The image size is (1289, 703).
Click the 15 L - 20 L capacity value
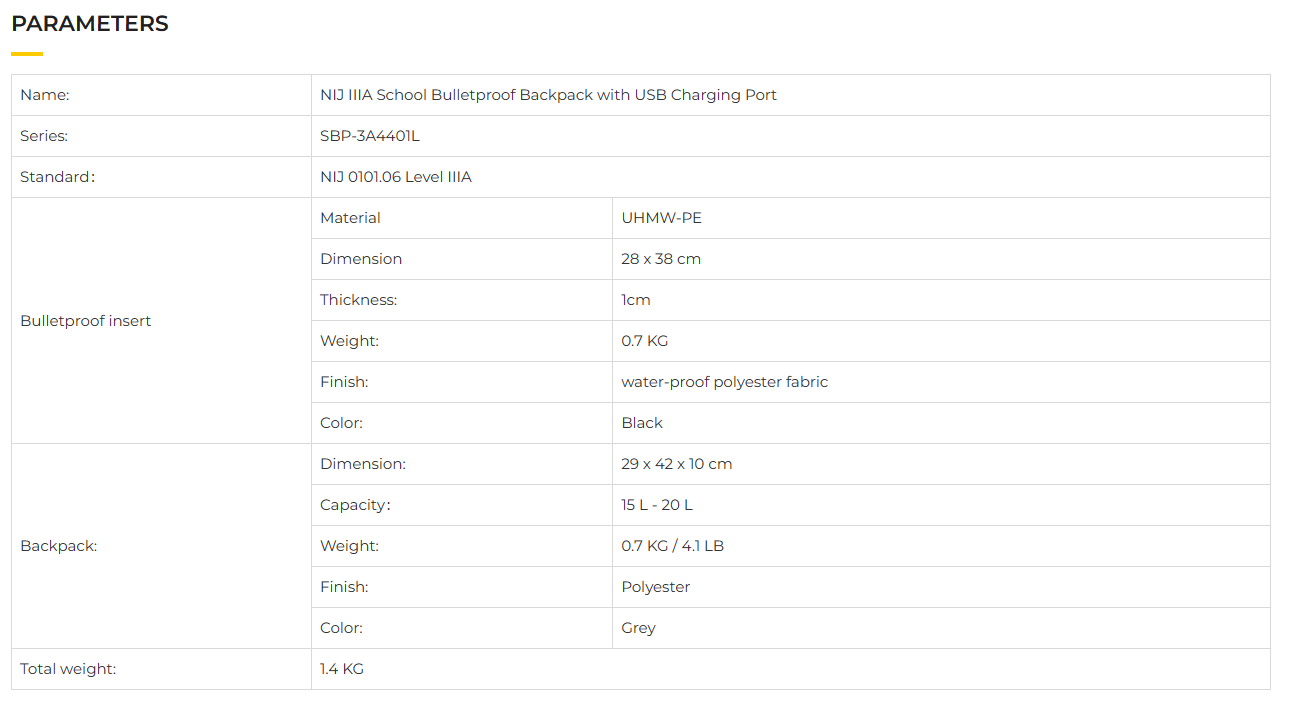pos(657,505)
